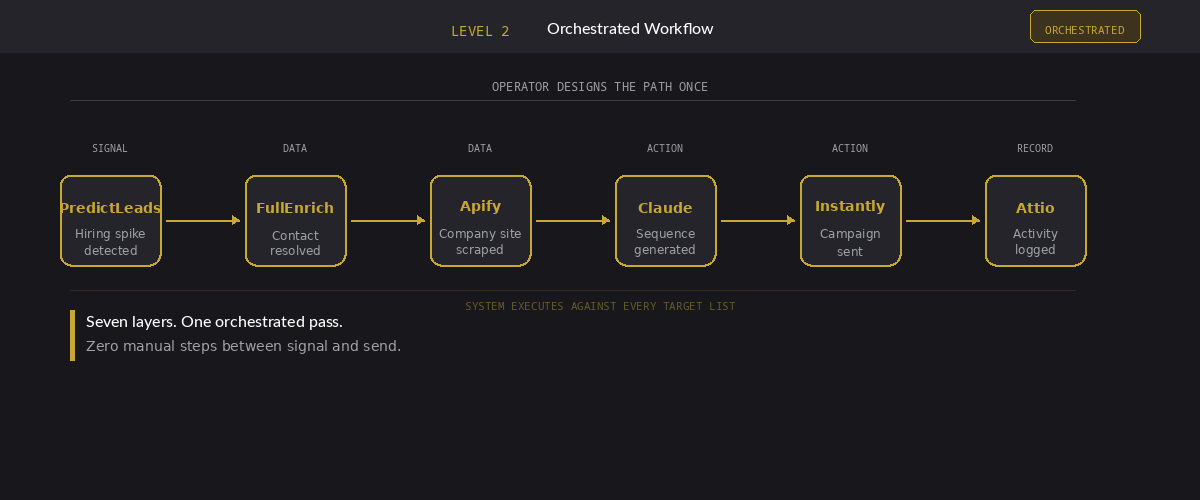The image size is (1200, 500).
Task: Click the DATA label above FullEnrich
Action: pos(295,148)
